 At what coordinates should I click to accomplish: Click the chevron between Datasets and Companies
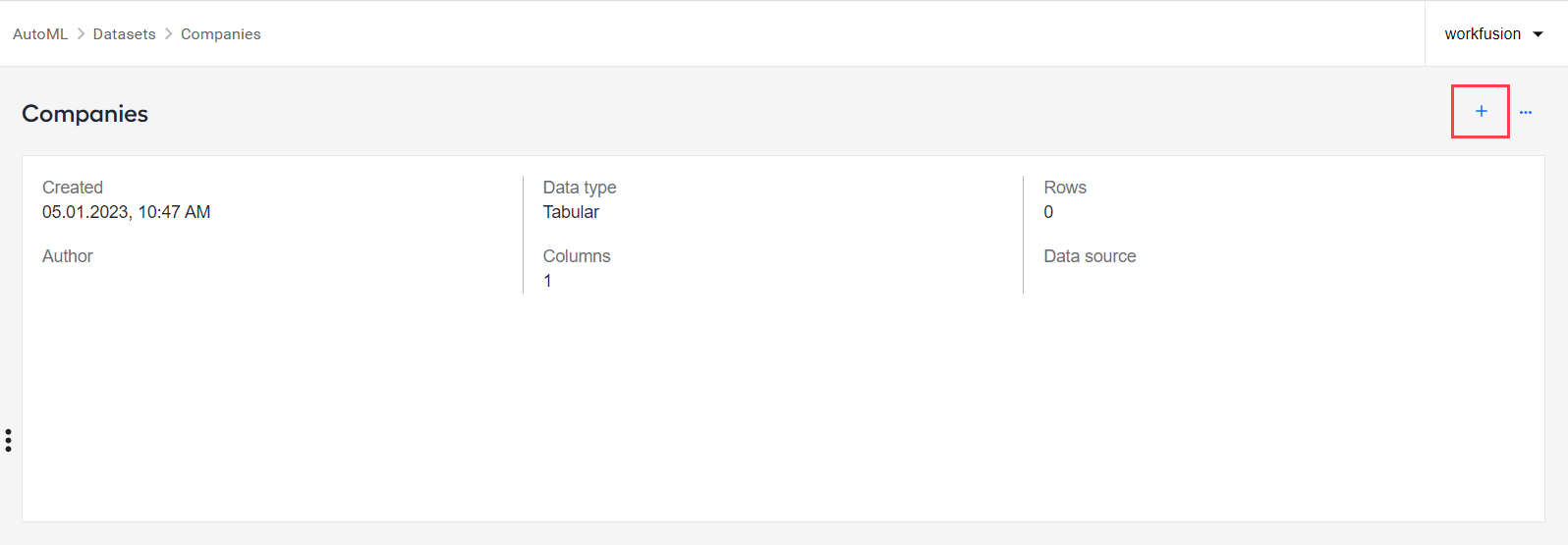168,33
